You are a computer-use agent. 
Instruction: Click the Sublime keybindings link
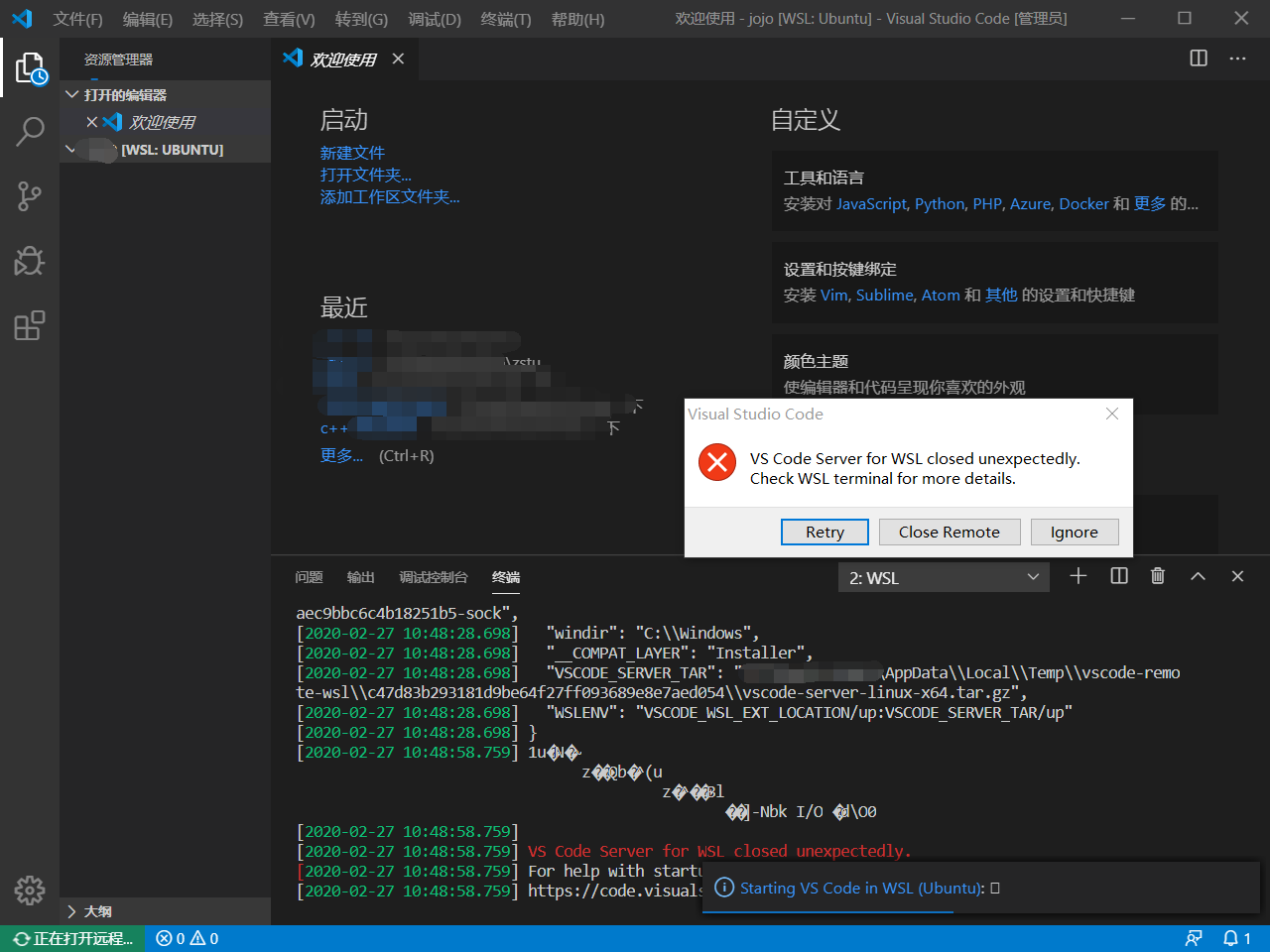(x=885, y=295)
